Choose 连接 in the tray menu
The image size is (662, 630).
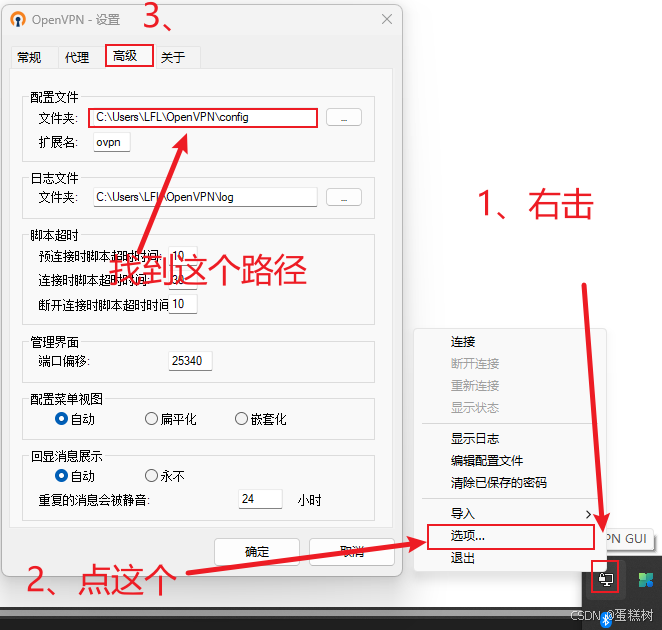pyautogui.click(x=510, y=342)
